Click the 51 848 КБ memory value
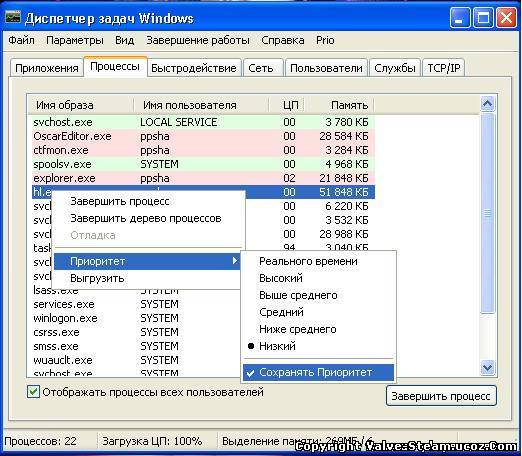 (x=344, y=192)
